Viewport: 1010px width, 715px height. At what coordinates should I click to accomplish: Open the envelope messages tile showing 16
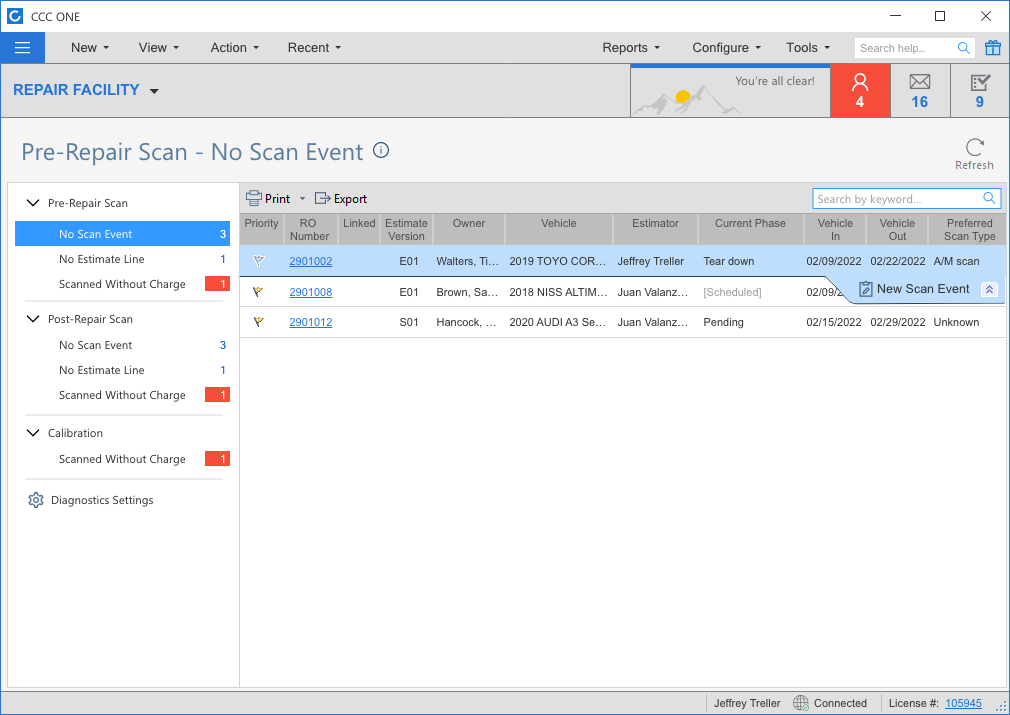coord(920,91)
